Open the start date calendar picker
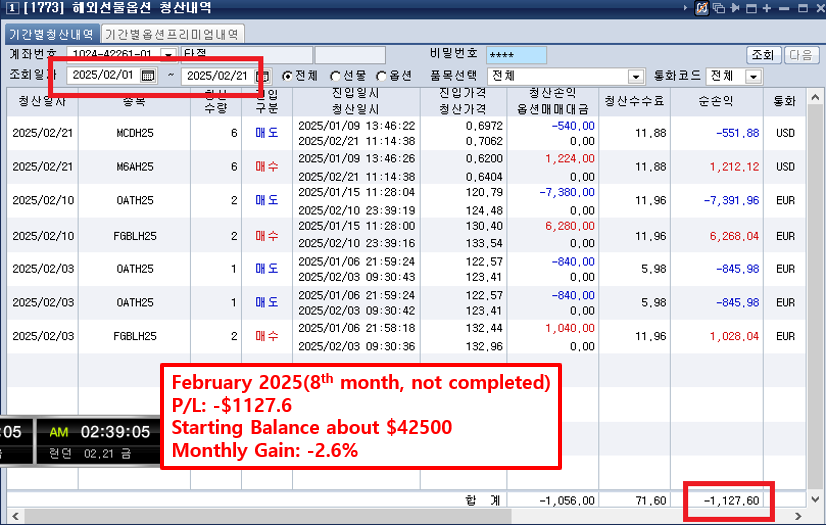 (148, 75)
